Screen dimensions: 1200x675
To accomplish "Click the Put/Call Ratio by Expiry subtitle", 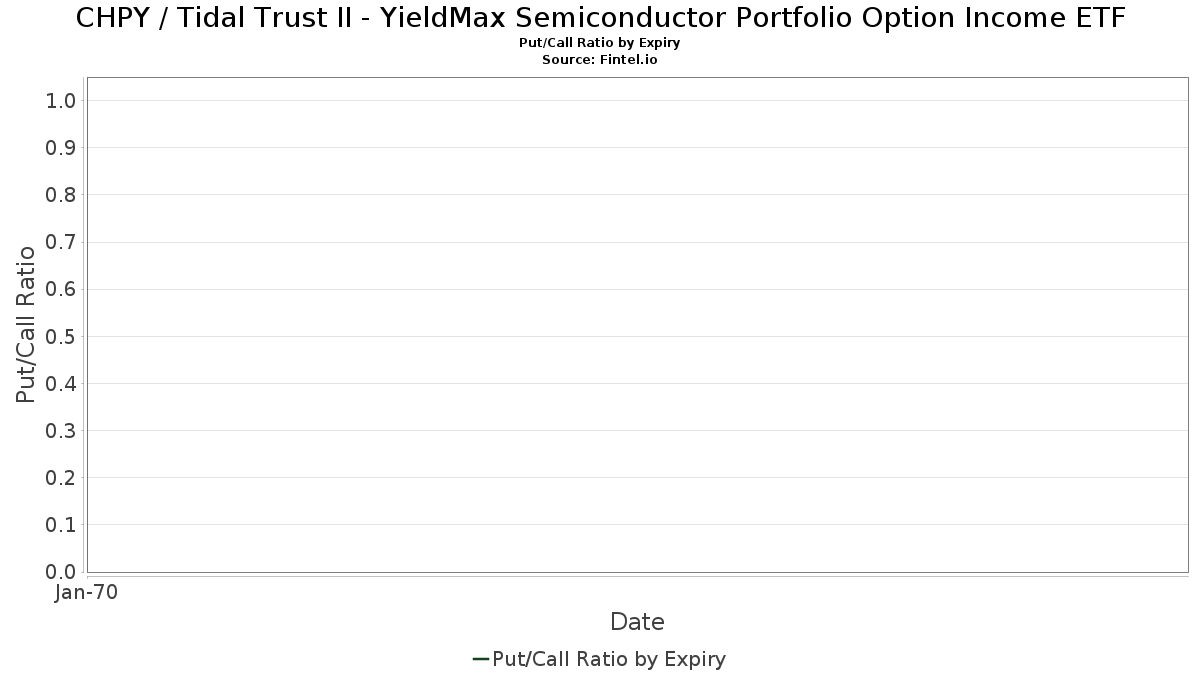I will click(x=600, y=43).
